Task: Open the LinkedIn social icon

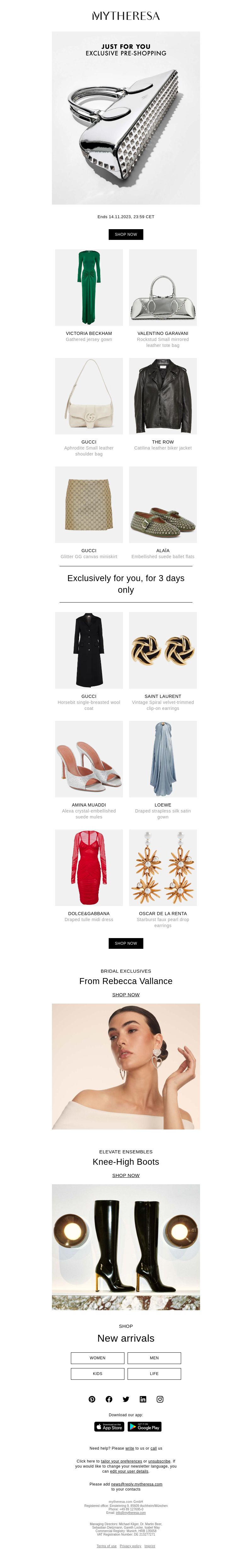Action: point(143,1399)
